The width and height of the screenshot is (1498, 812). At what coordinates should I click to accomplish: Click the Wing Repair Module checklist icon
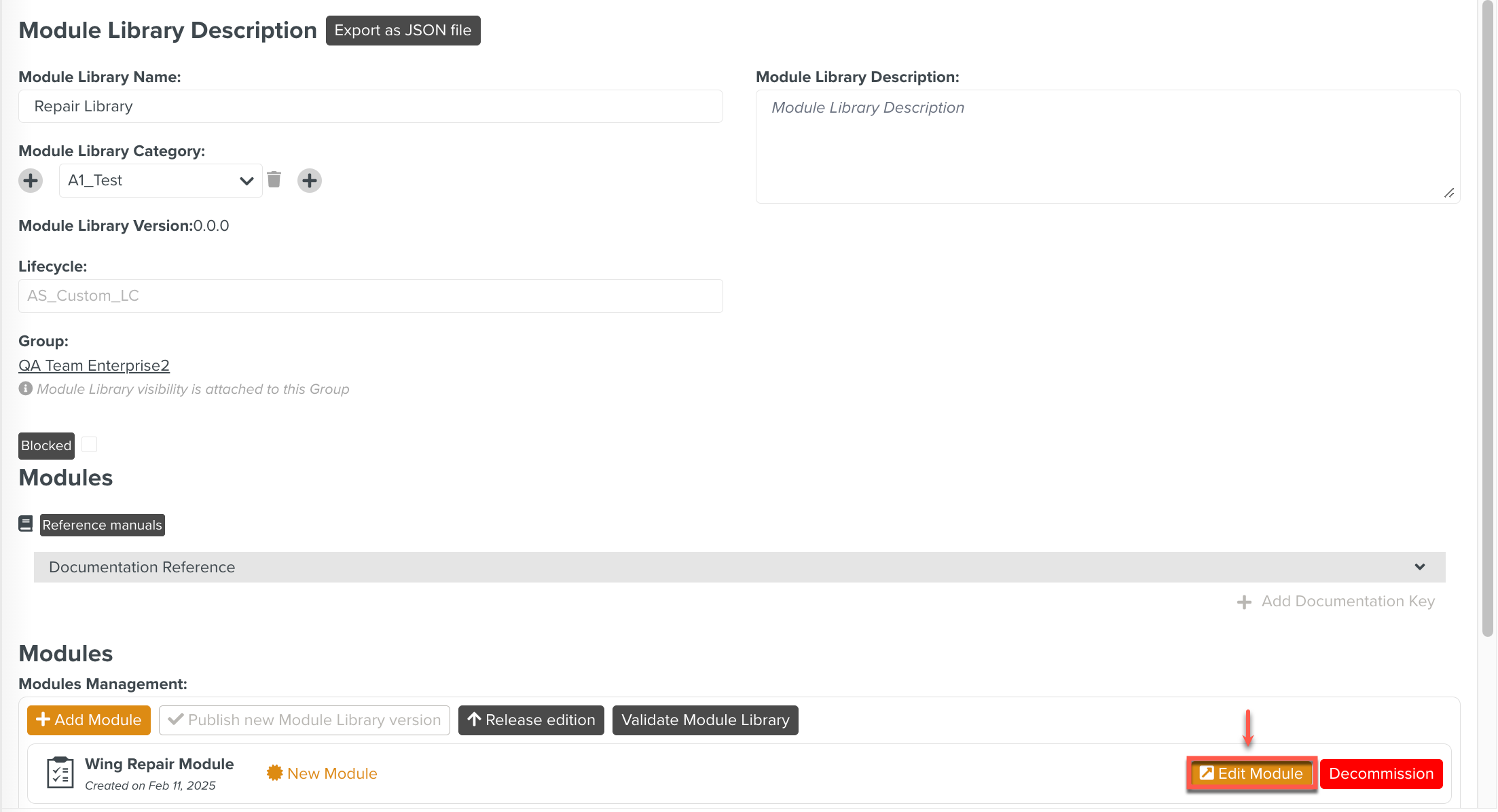click(60, 773)
